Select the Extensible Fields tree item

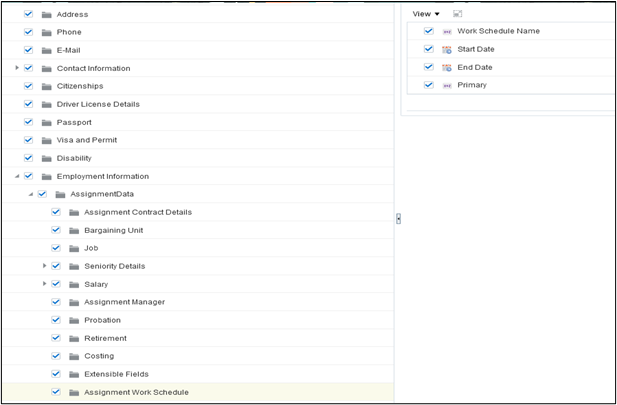[116, 374]
